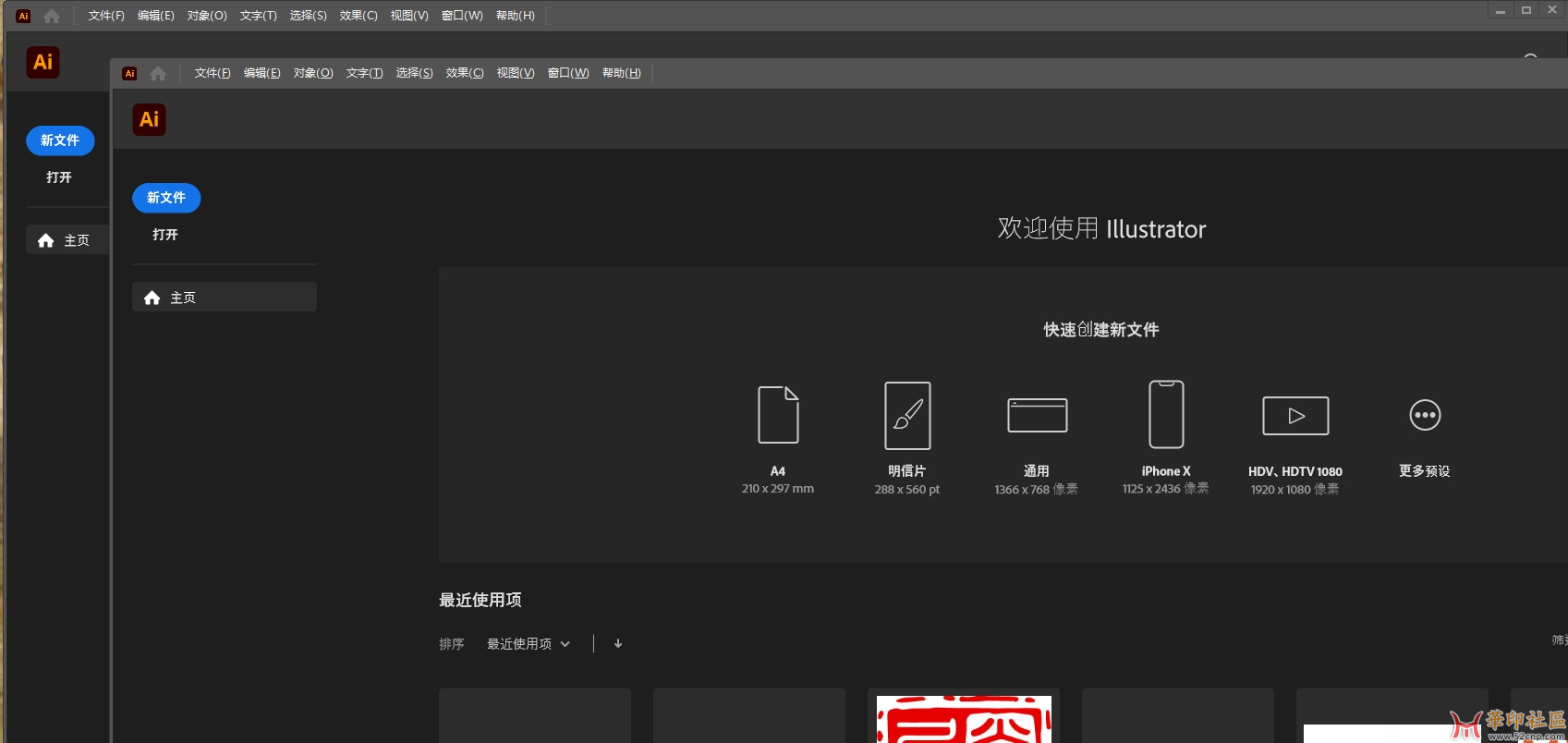Select the HDV、HDTV 1080 video preset icon
This screenshot has width=1568, height=743.
[x=1295, y=415]
